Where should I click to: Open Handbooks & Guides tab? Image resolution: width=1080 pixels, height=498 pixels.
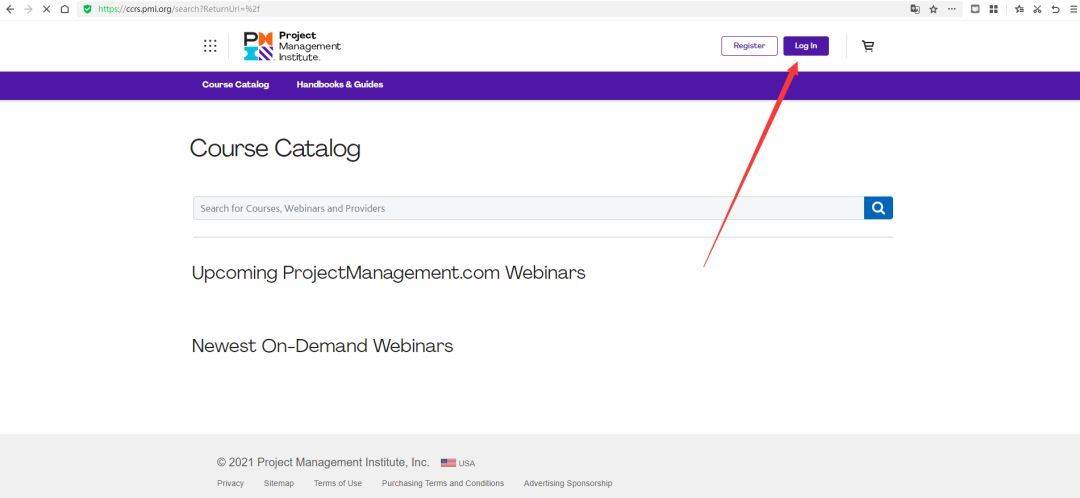340,85
